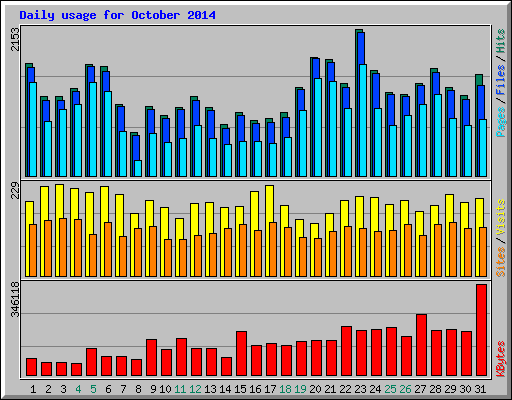Select day label 22 on the axis

(x=345, y=389)
